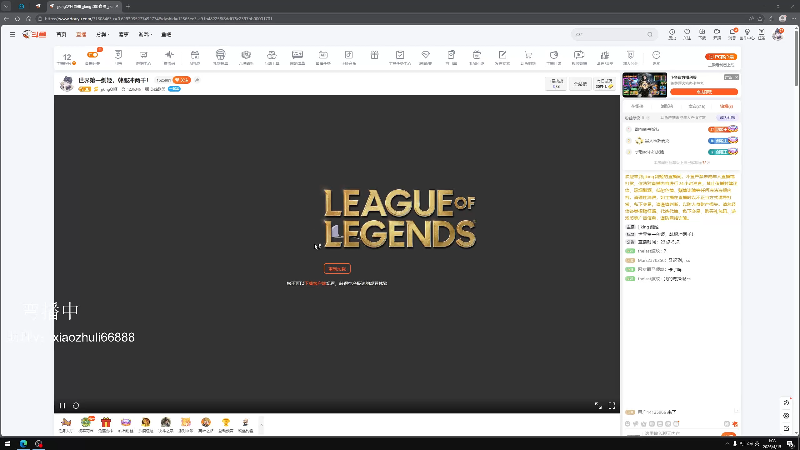Send the chat with the orange send button
This screenshot has width=800, height=450.
[729, 434]
